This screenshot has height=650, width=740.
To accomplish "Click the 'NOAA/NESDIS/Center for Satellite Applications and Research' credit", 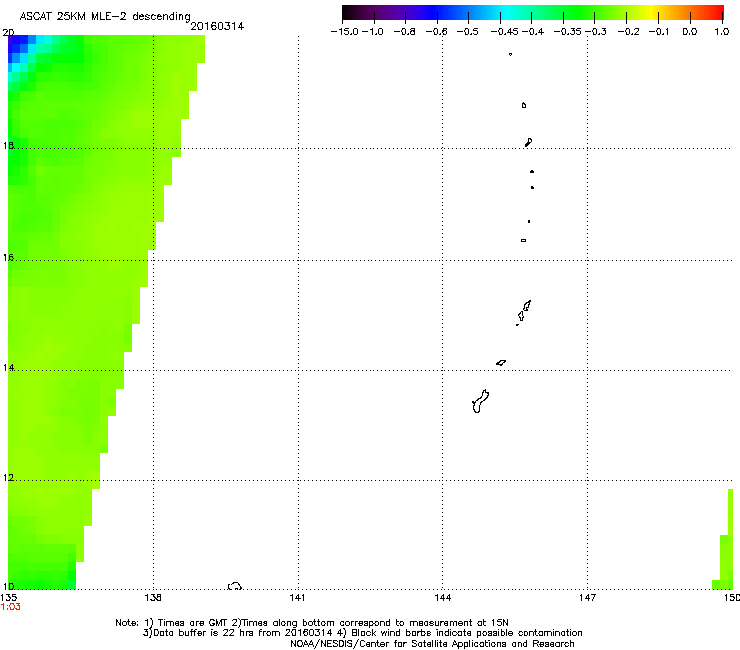I will (x=432, y=644).
